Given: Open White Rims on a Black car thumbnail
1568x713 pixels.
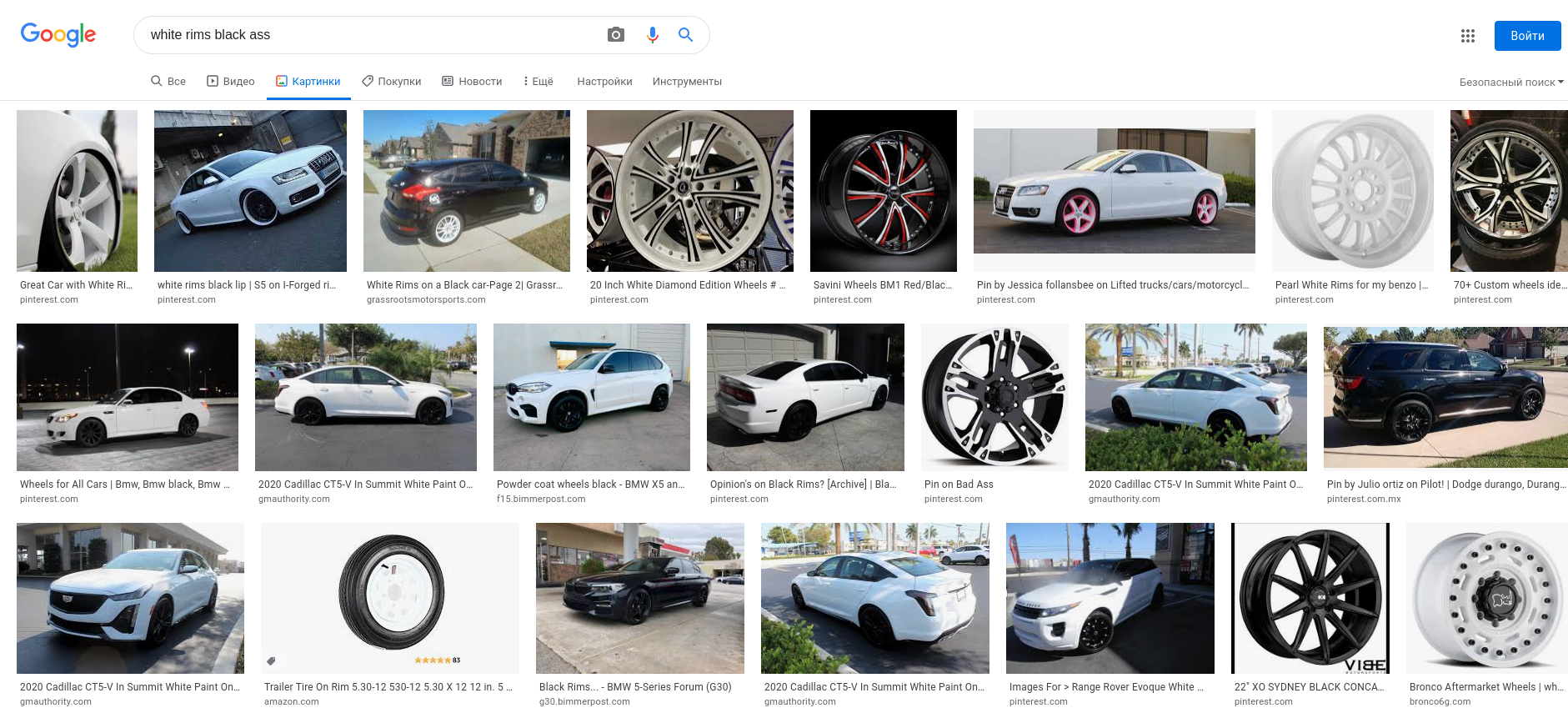Looking at the screenshot, I should (467, 191).
